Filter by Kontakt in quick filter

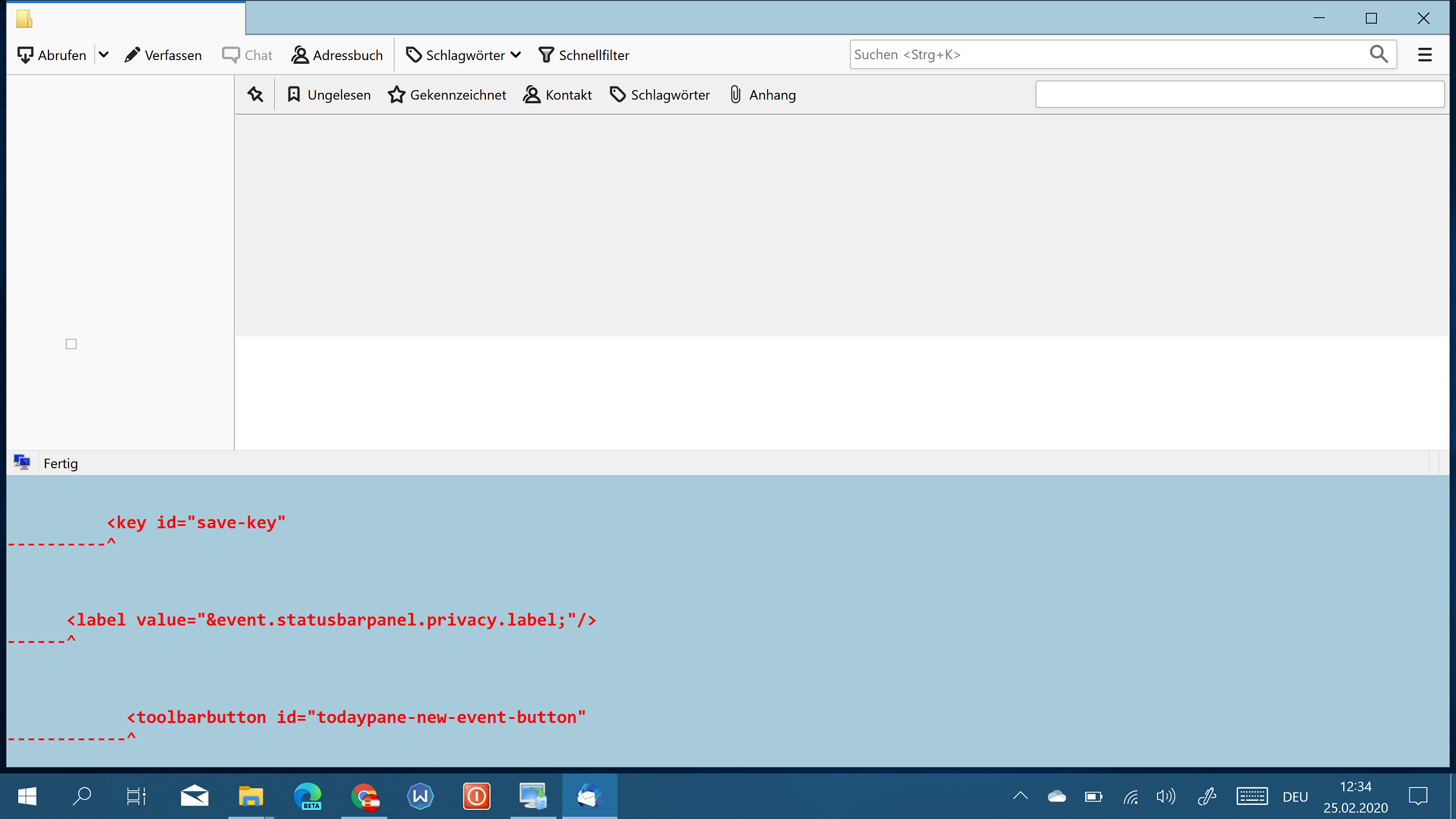(x=558, y=95)
